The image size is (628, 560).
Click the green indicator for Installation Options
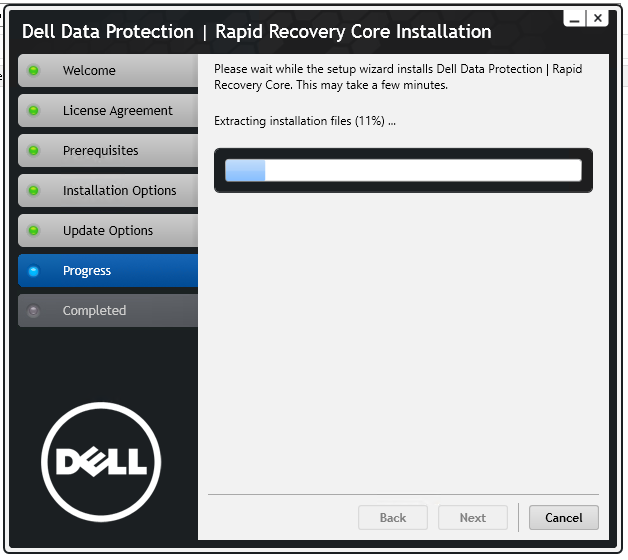click(34, 191)
